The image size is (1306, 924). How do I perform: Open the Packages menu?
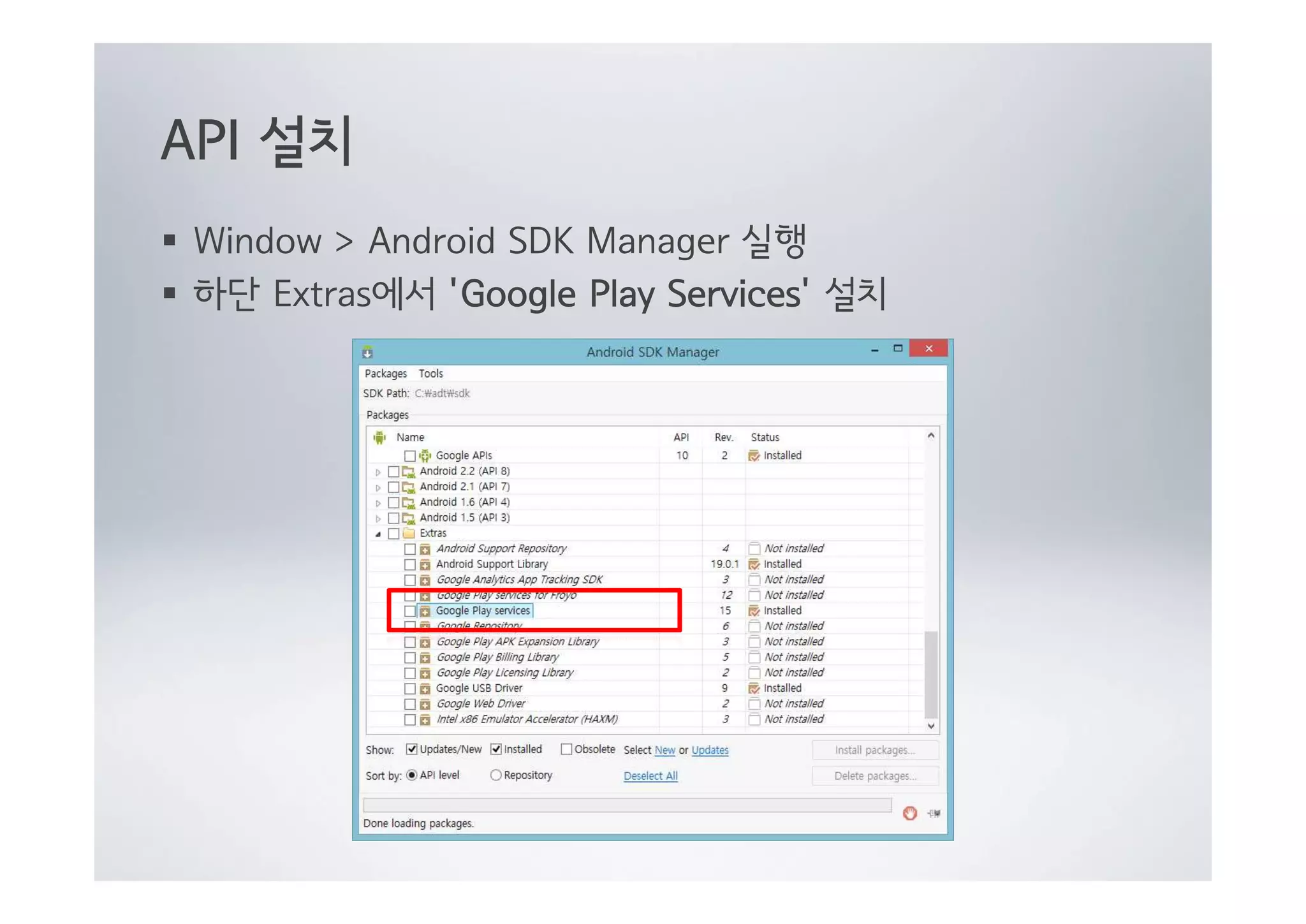click(x=385, y=374)
